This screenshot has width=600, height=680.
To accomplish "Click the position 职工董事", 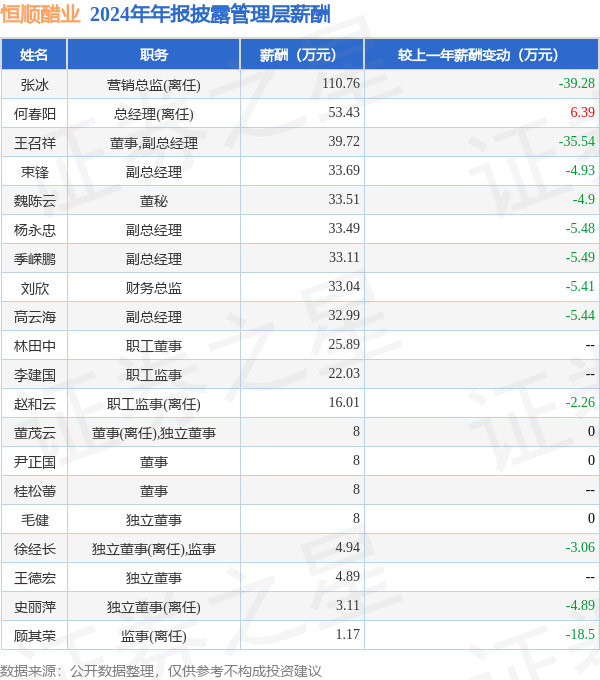I will pos(154,346).
